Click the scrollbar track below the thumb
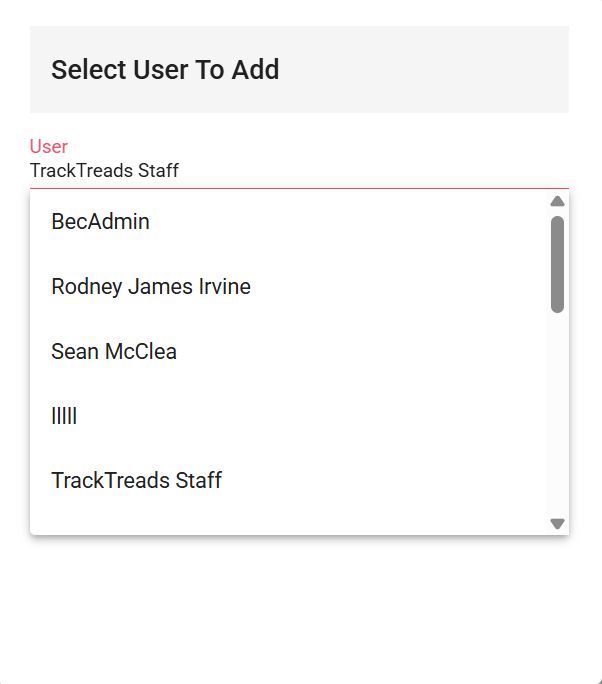602x684 pixels. 558,420
